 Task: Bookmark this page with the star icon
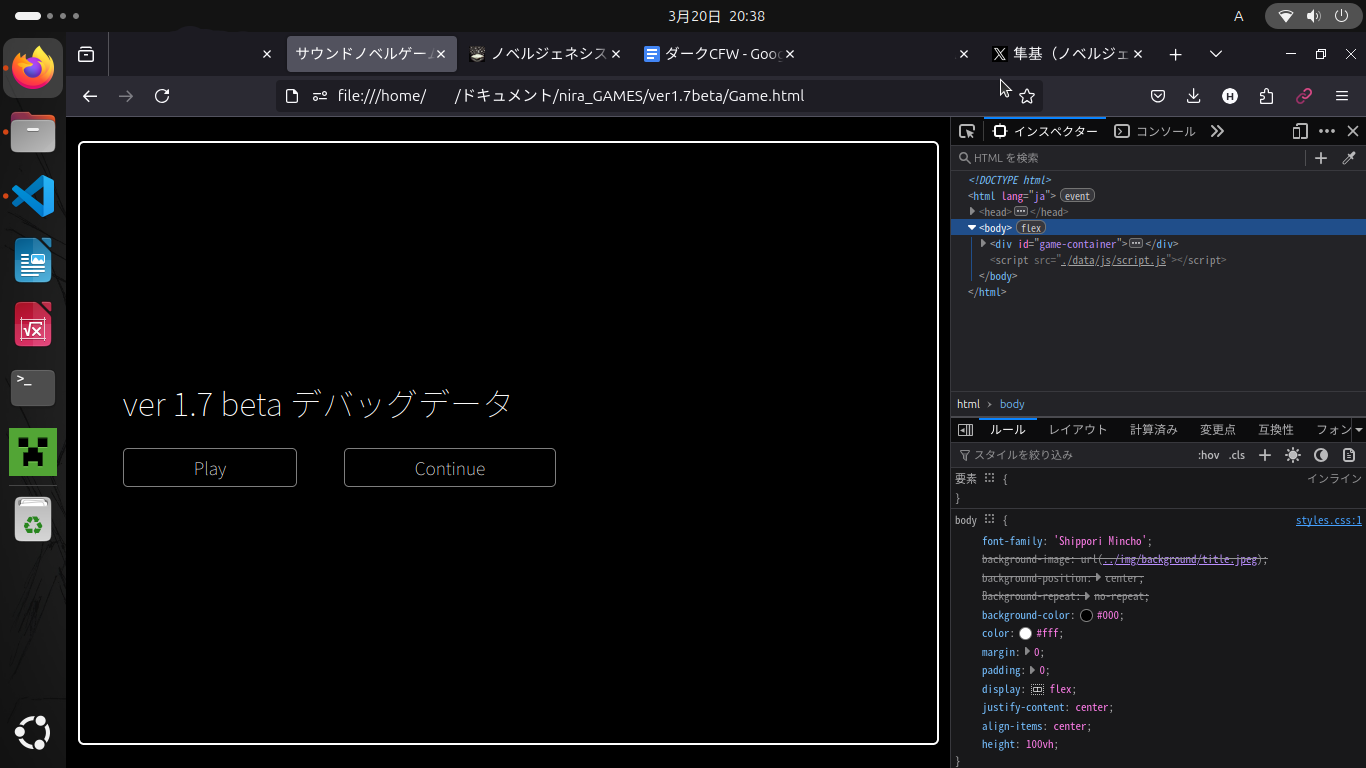[x=1026, y=96]
